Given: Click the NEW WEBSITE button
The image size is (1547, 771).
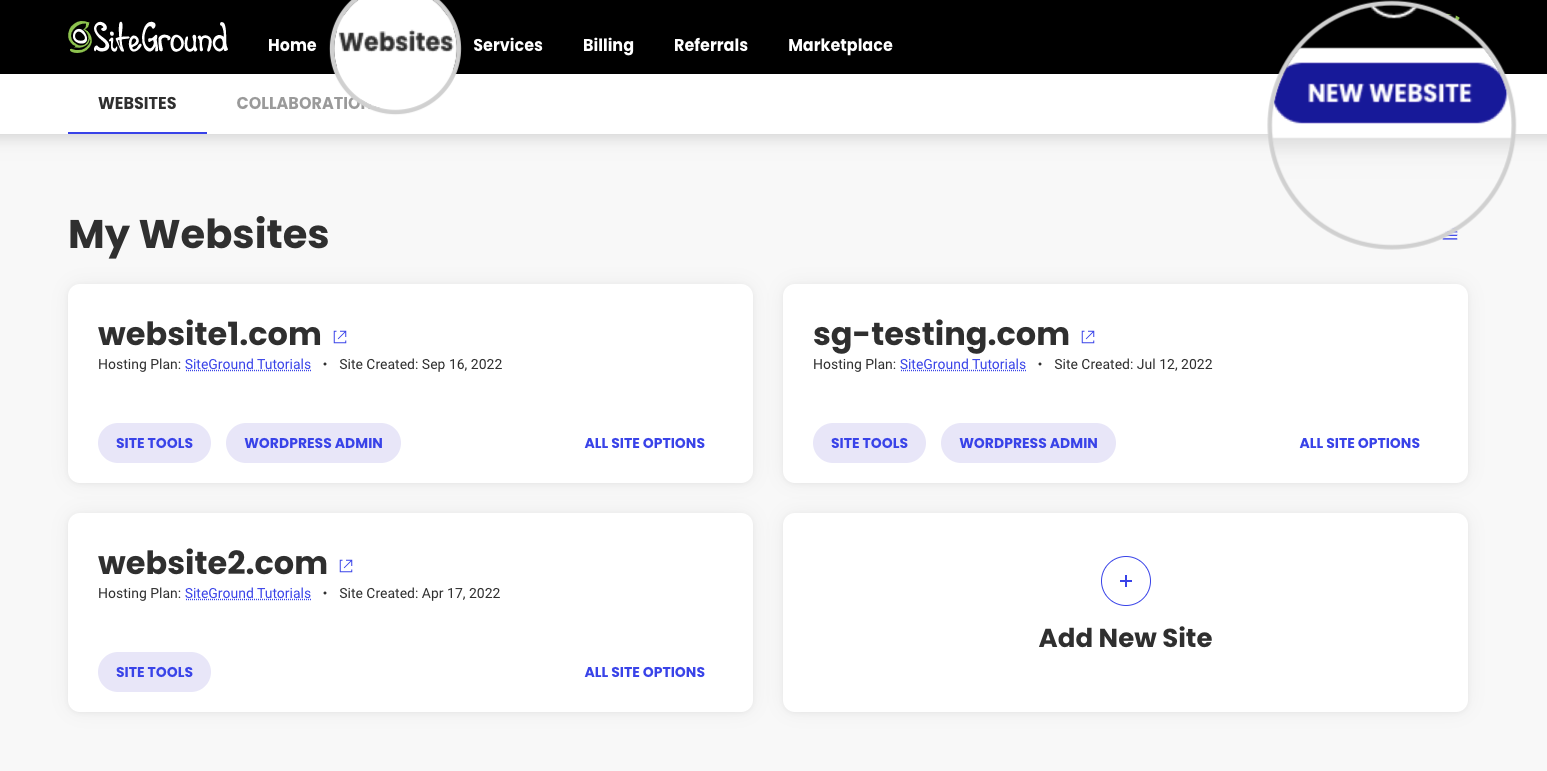Looking at the screenshot, I should point(1390,93).
